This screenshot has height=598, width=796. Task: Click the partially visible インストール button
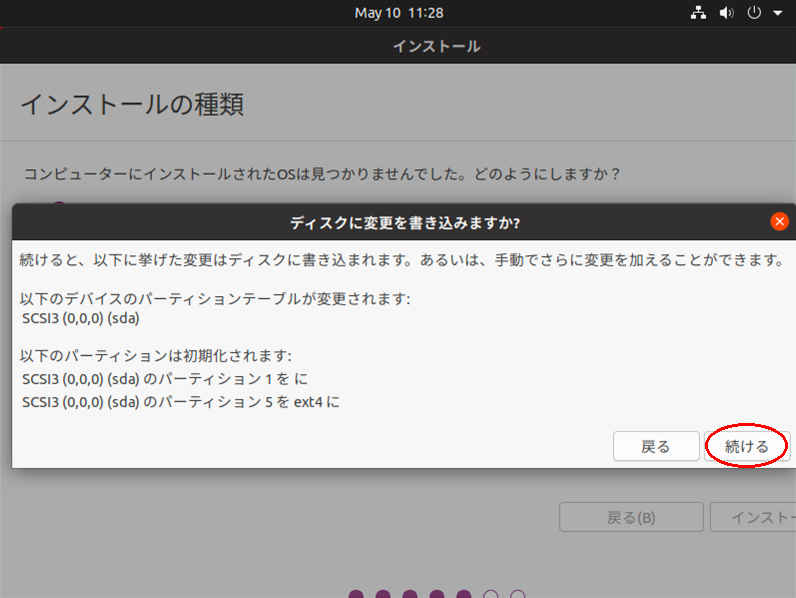pos(755,517)
